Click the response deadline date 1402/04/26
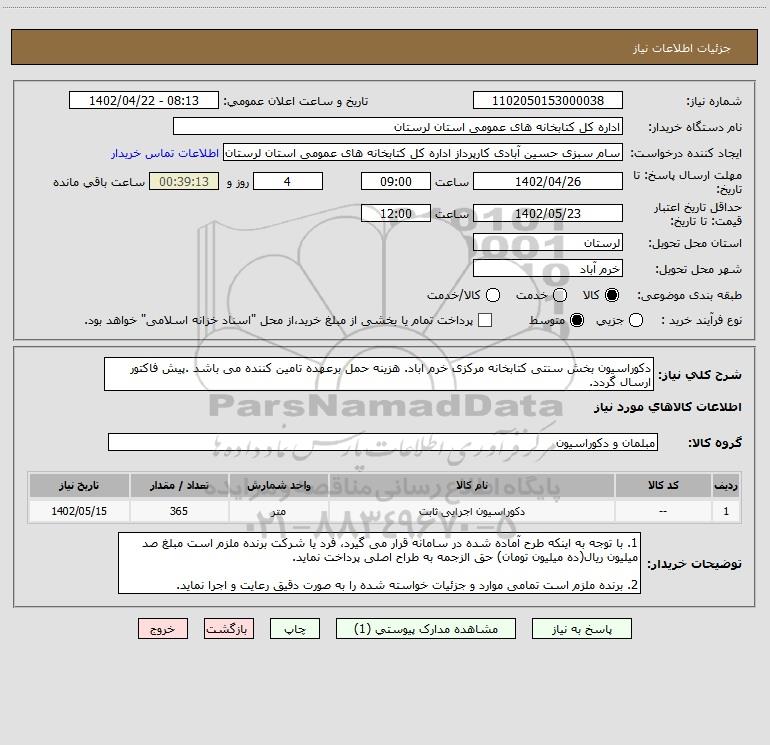The width and height of the screenshot is (770, 745). click(x=548, y=181)
